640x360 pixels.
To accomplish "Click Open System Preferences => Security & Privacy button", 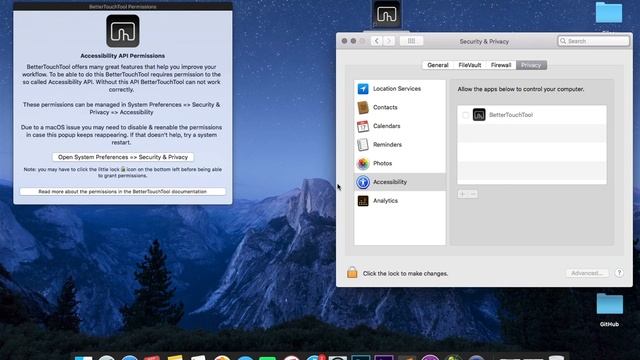I will pyautogui.click(x=123, y=157).
